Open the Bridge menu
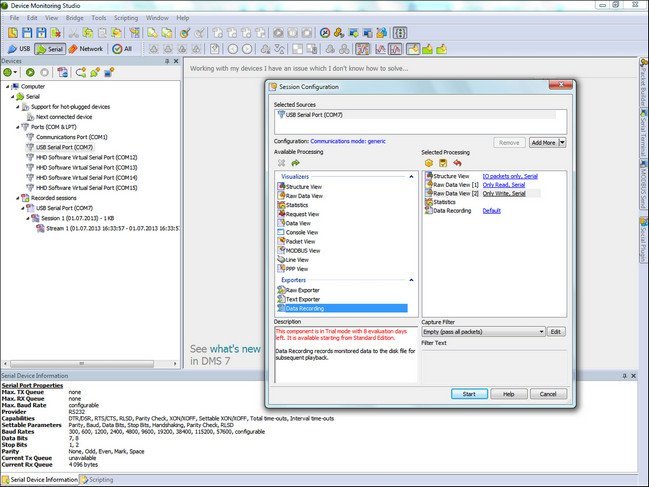The height and width of the screenshot is (487, 649). tap(75, 18)
